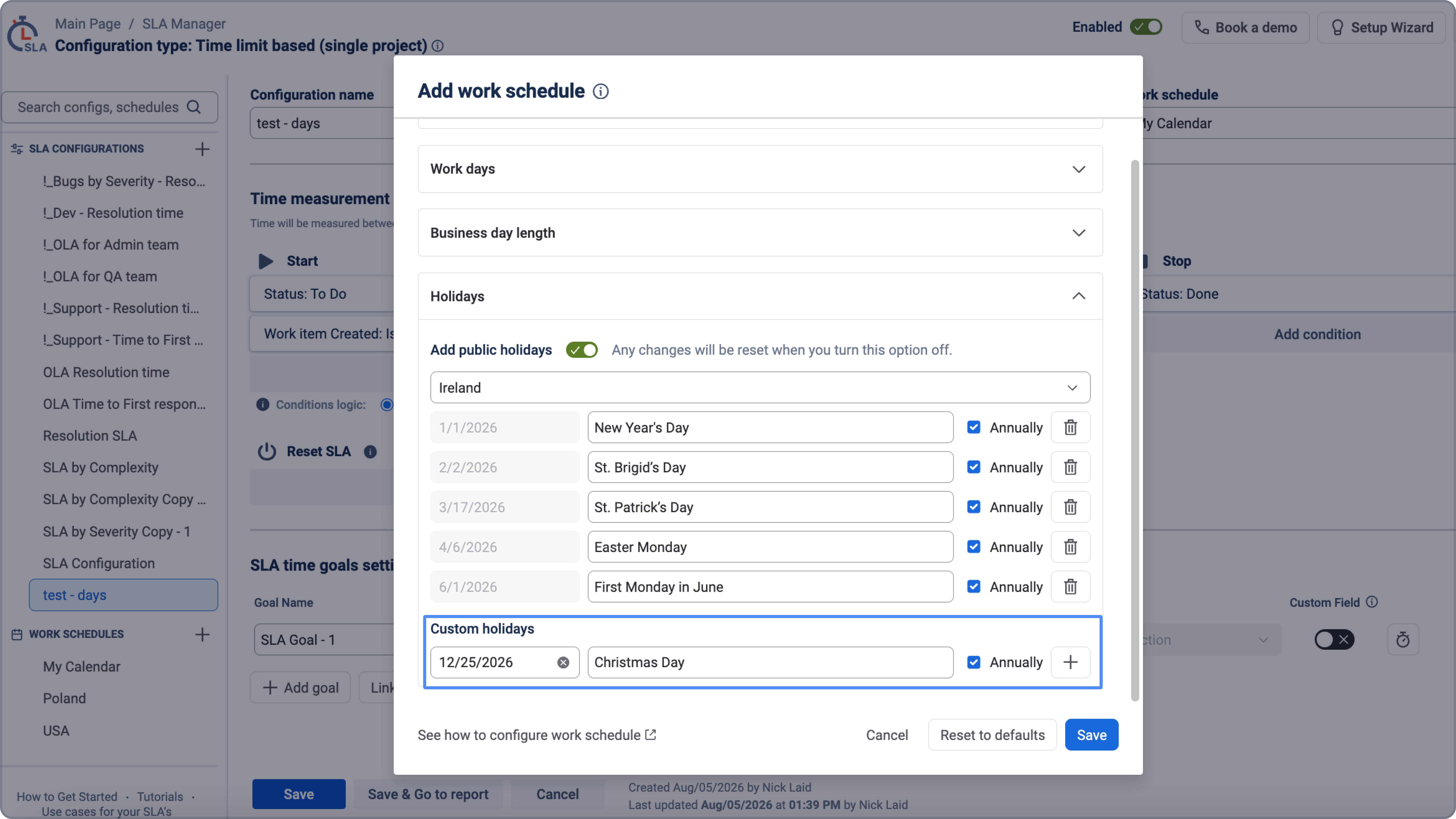Click the Custom Field info icon
1456x819 pixels.
click(1372, 602)
